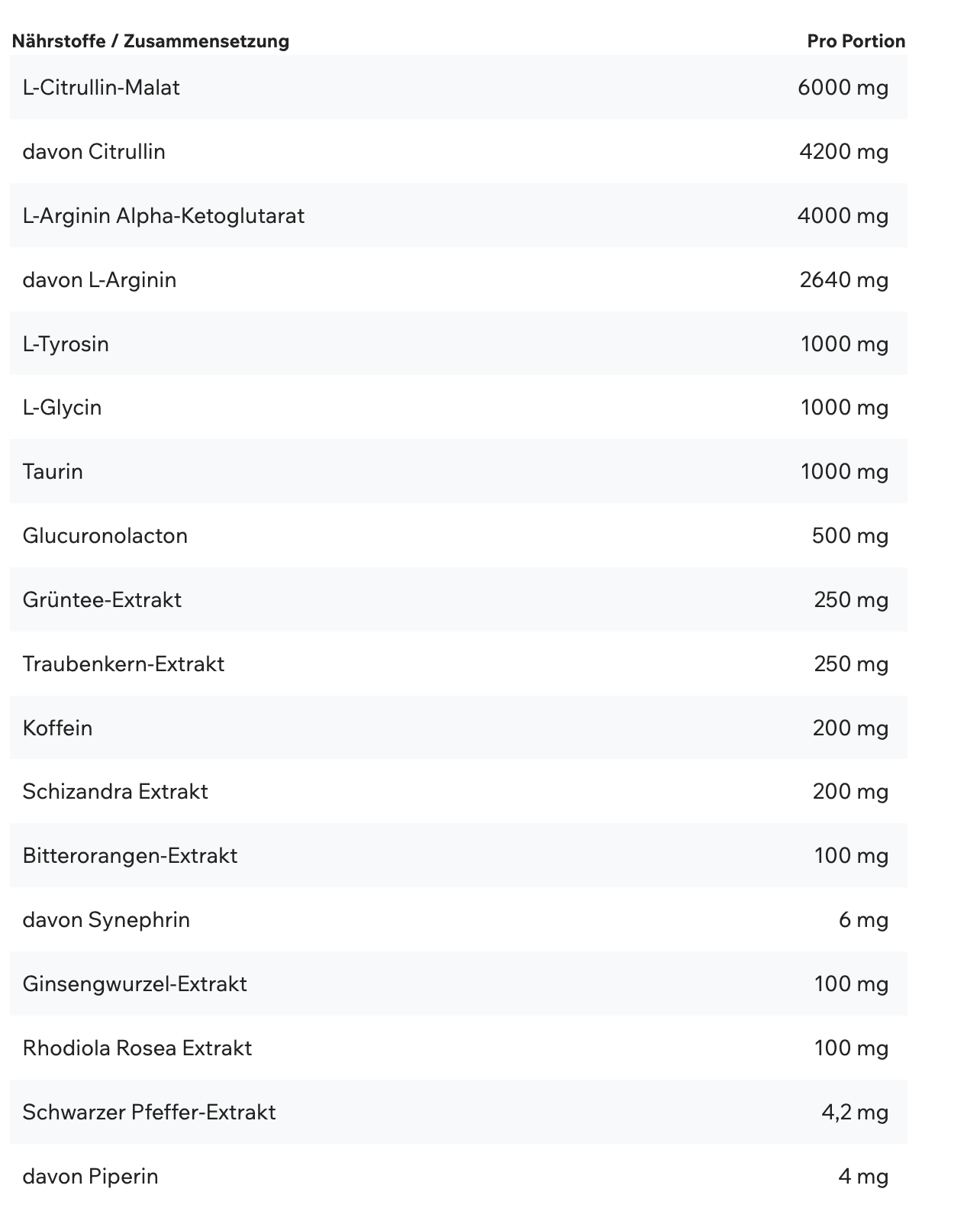Viewport: 980px width, 1208px height.
Task: Click the Traubenkern-Extrakt ingredient name
Action: pyautogui.click(x=124, y=664)
